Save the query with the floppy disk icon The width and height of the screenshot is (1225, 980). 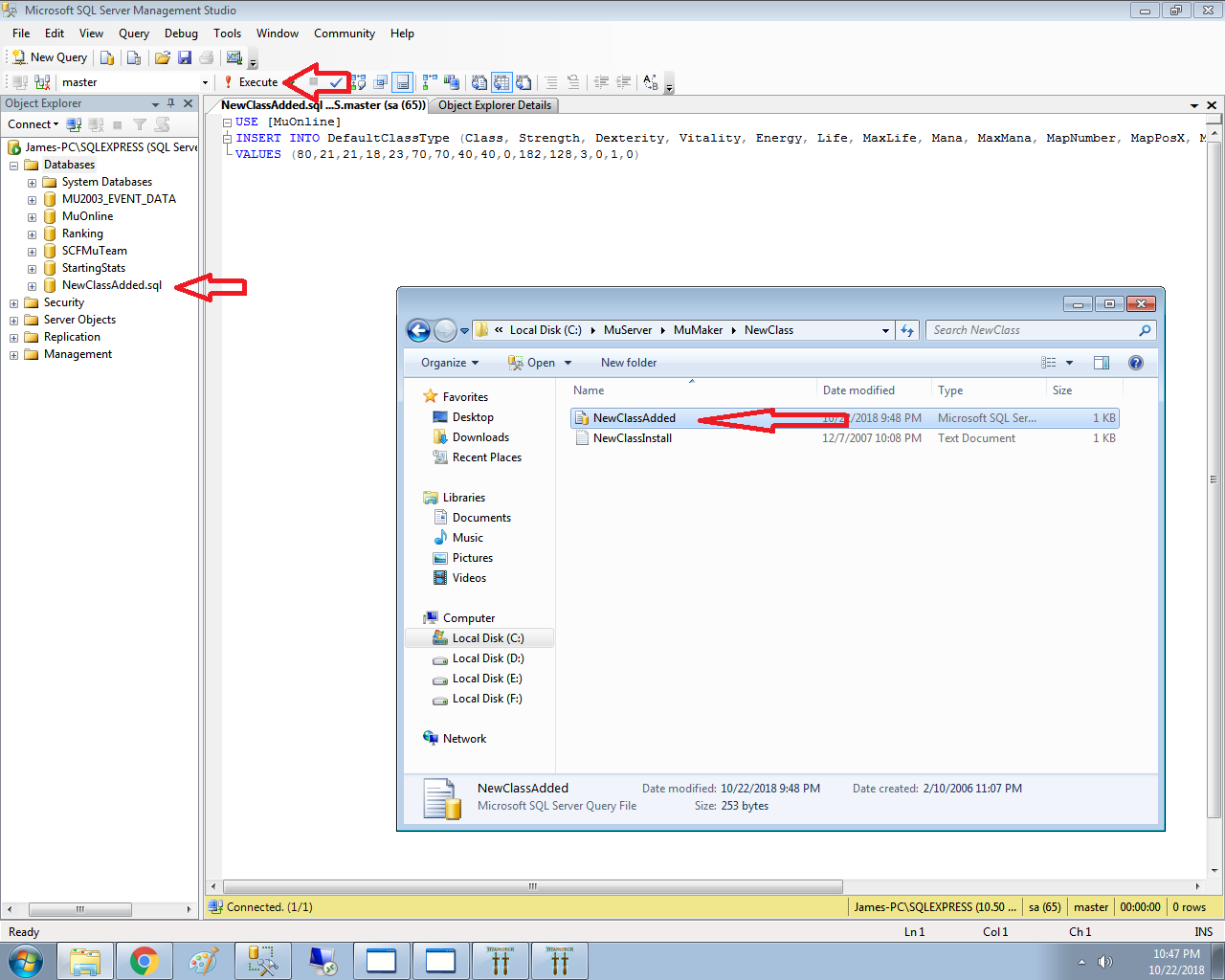[x=185, y=57]
